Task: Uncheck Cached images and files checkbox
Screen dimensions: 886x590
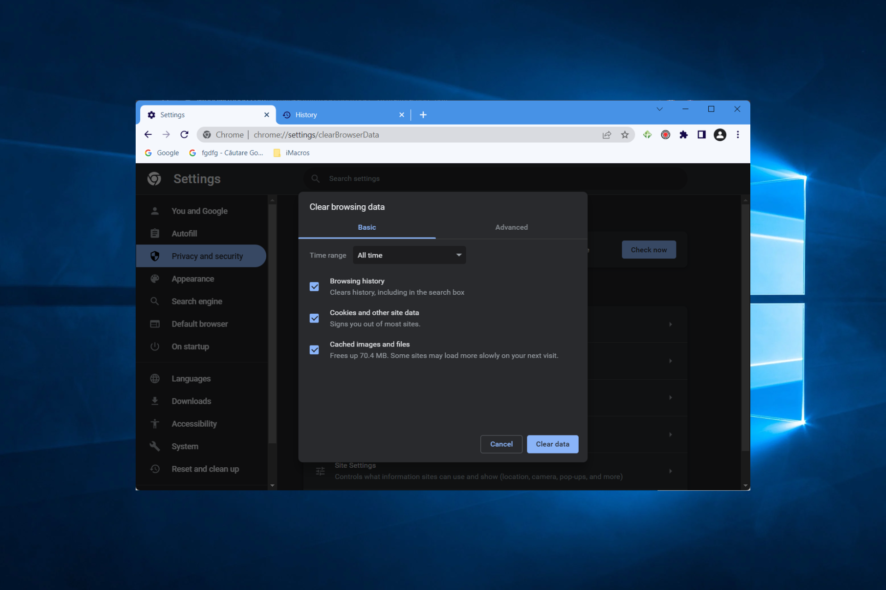Action: tap(315, 350)
